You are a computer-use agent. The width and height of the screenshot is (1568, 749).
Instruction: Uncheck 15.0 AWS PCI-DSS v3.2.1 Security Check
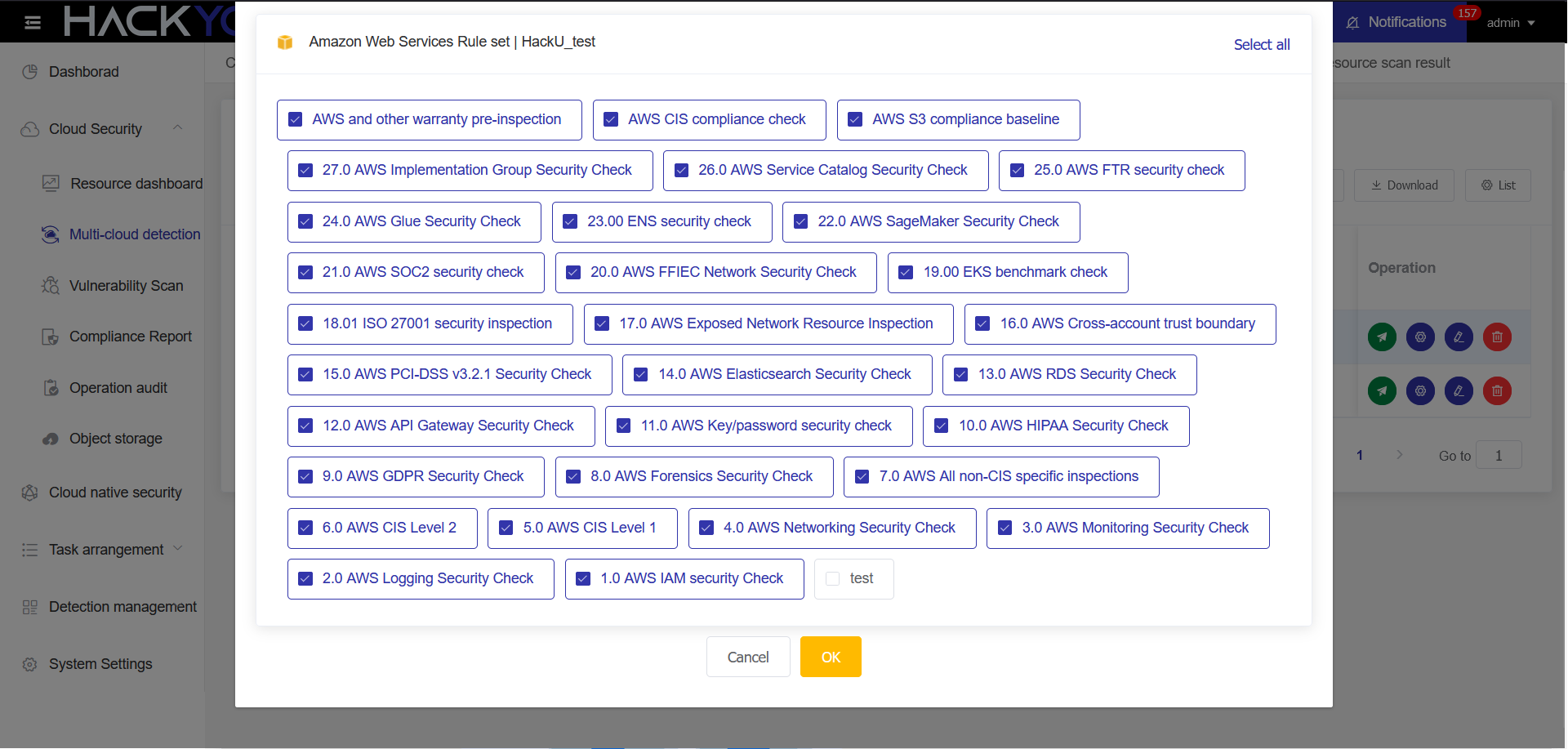tap(305, 374)
